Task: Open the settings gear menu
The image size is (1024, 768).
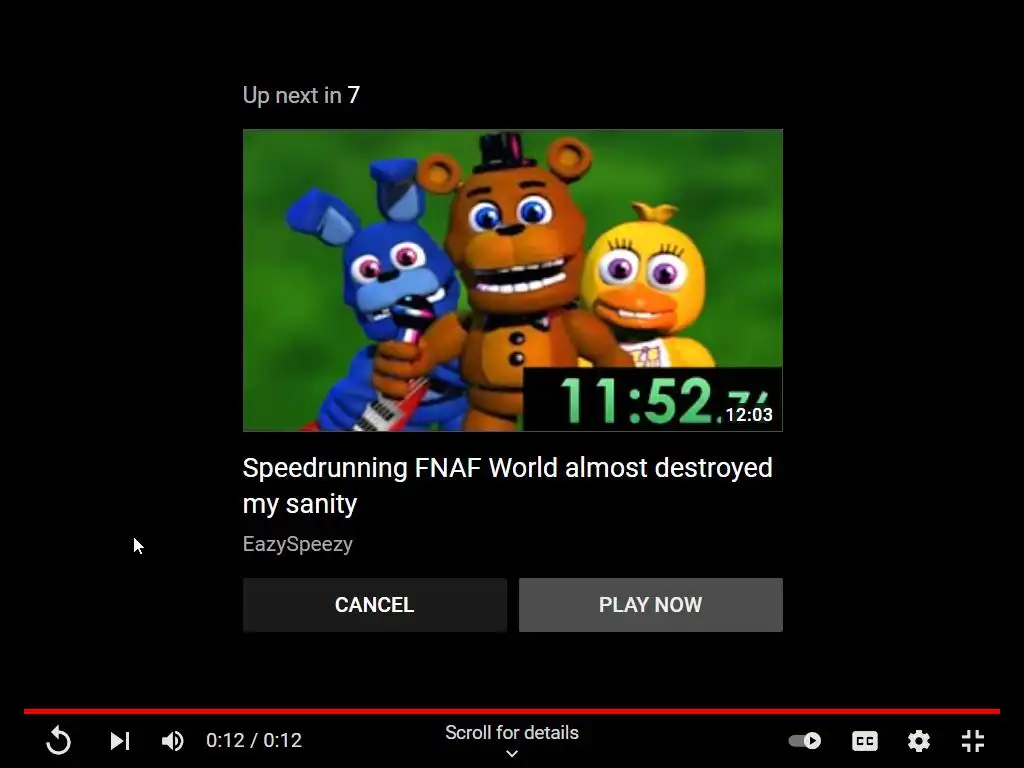Action: coord(919,741)
